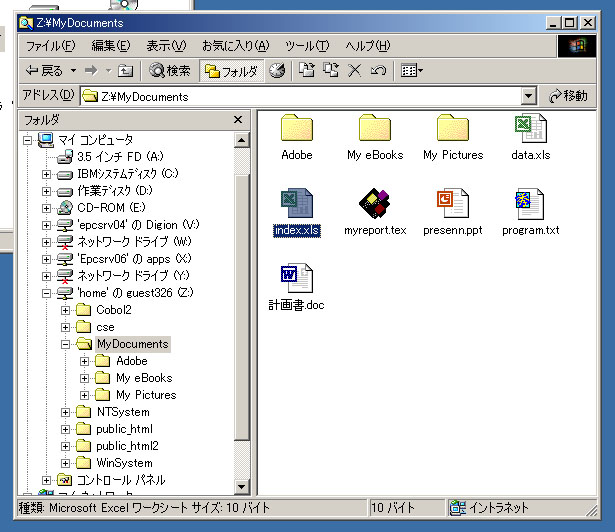Click the Forward arrow toolbar button
Viewport: 615px width, 532px height.
pos(91,71)
